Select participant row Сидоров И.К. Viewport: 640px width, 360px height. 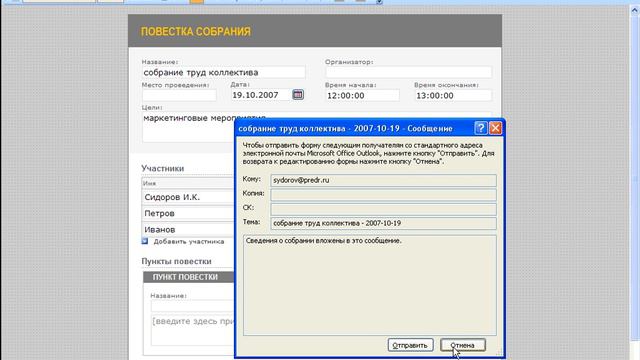[188, 197]
